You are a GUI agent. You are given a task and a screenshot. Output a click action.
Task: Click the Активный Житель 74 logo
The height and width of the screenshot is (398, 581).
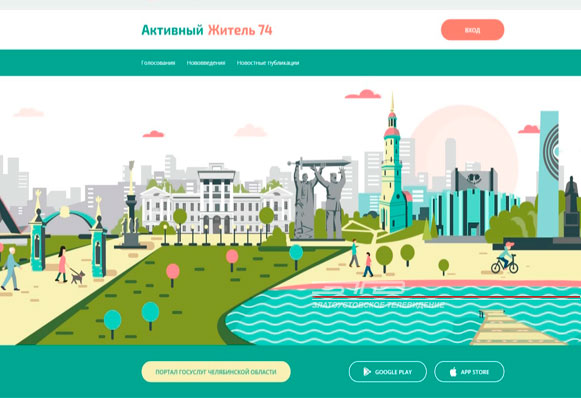tap(207, 30)
